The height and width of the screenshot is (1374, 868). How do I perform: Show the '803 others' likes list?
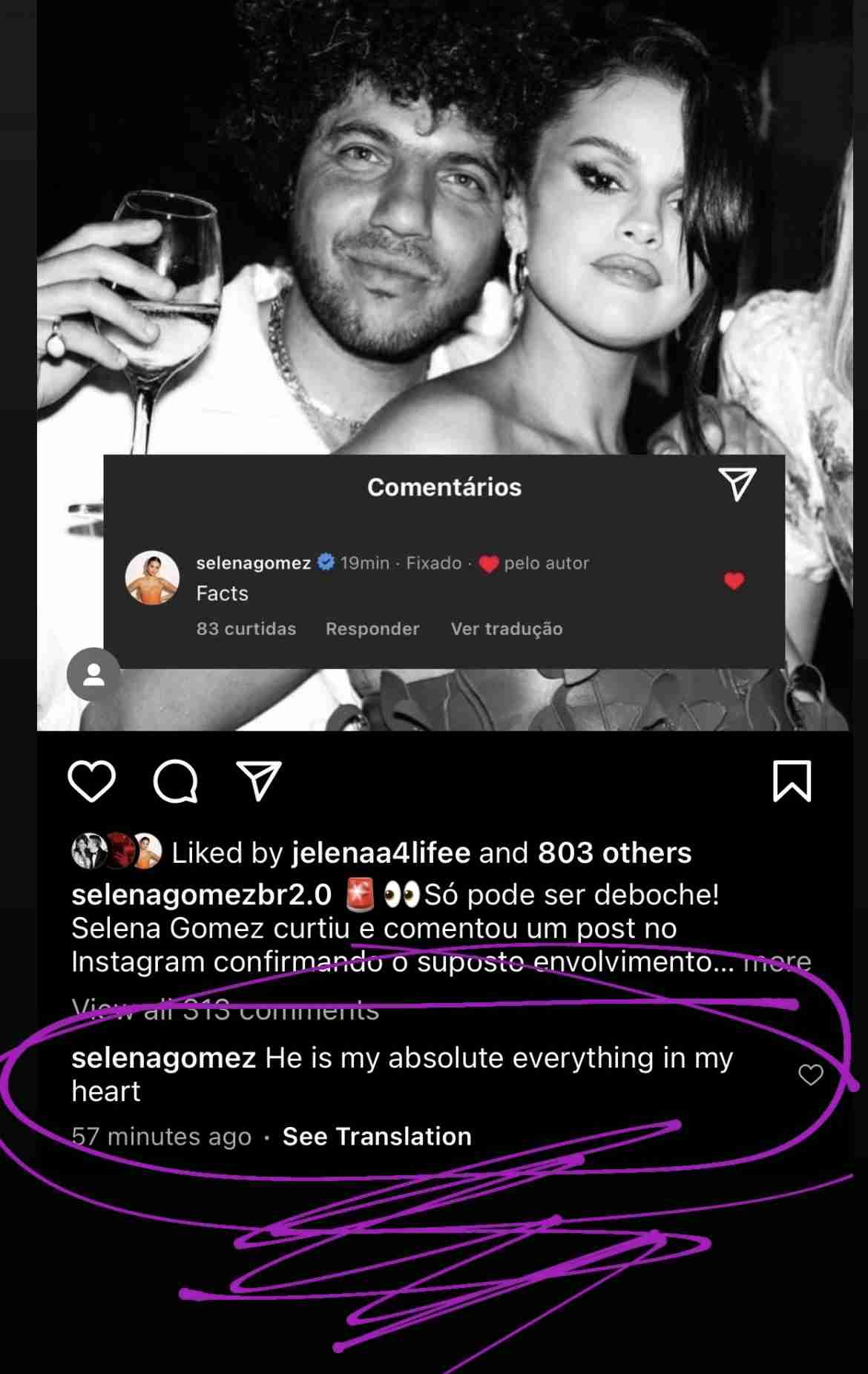click(x=614, y=853)
